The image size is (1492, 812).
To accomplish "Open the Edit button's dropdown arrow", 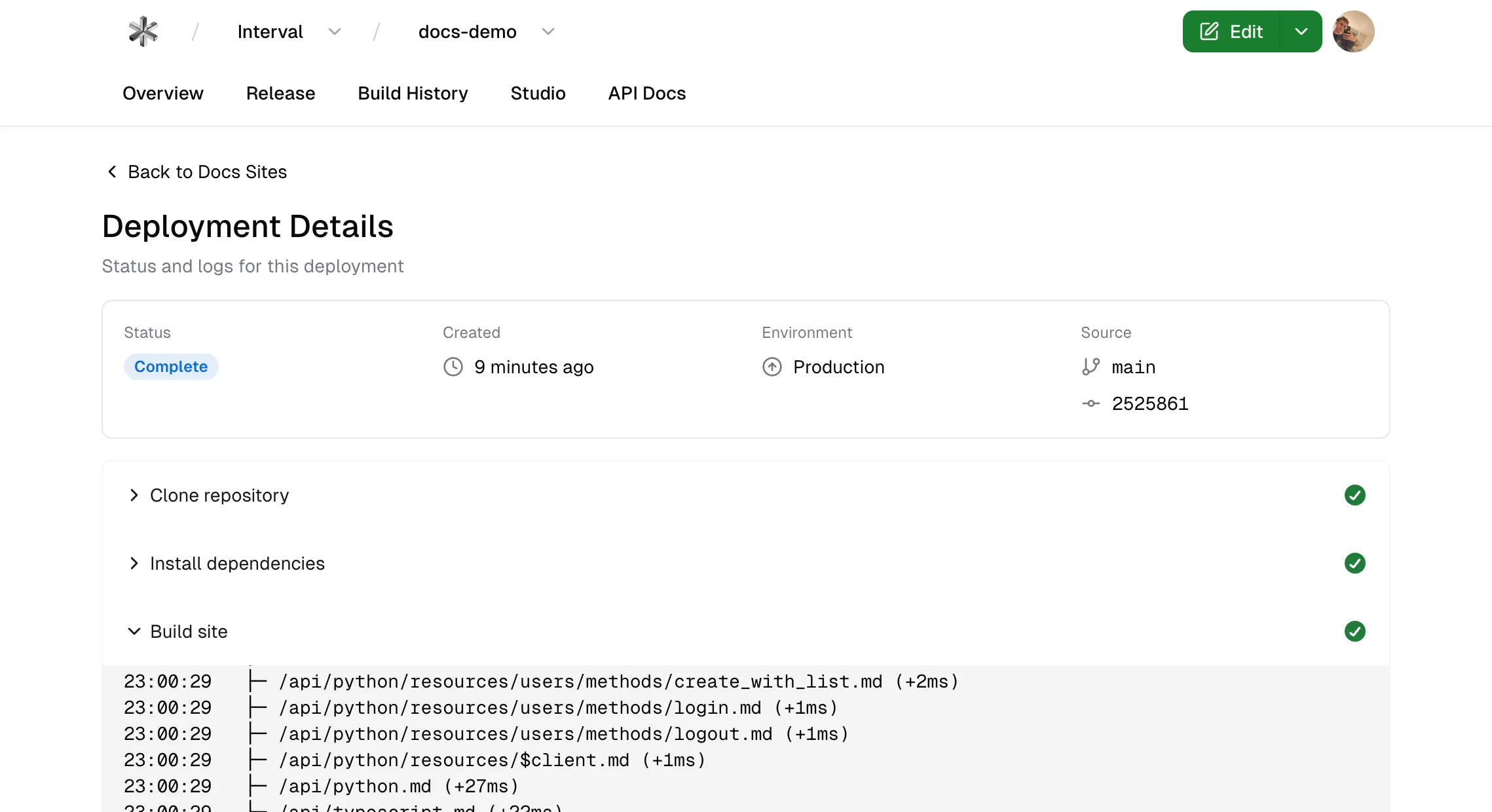I will tap(1301, 31).
